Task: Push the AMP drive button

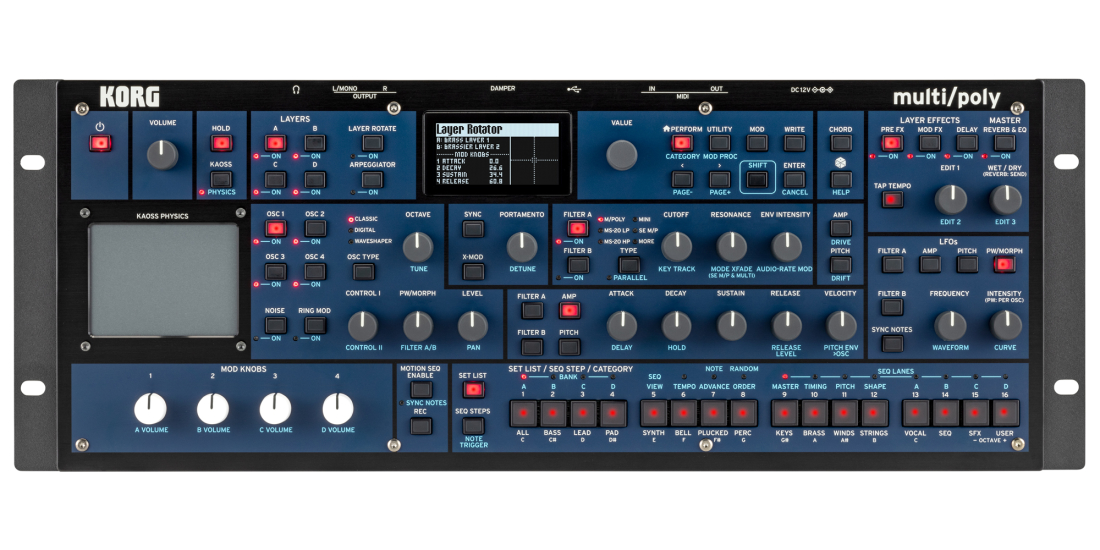Action: click(x=841, y=229)
